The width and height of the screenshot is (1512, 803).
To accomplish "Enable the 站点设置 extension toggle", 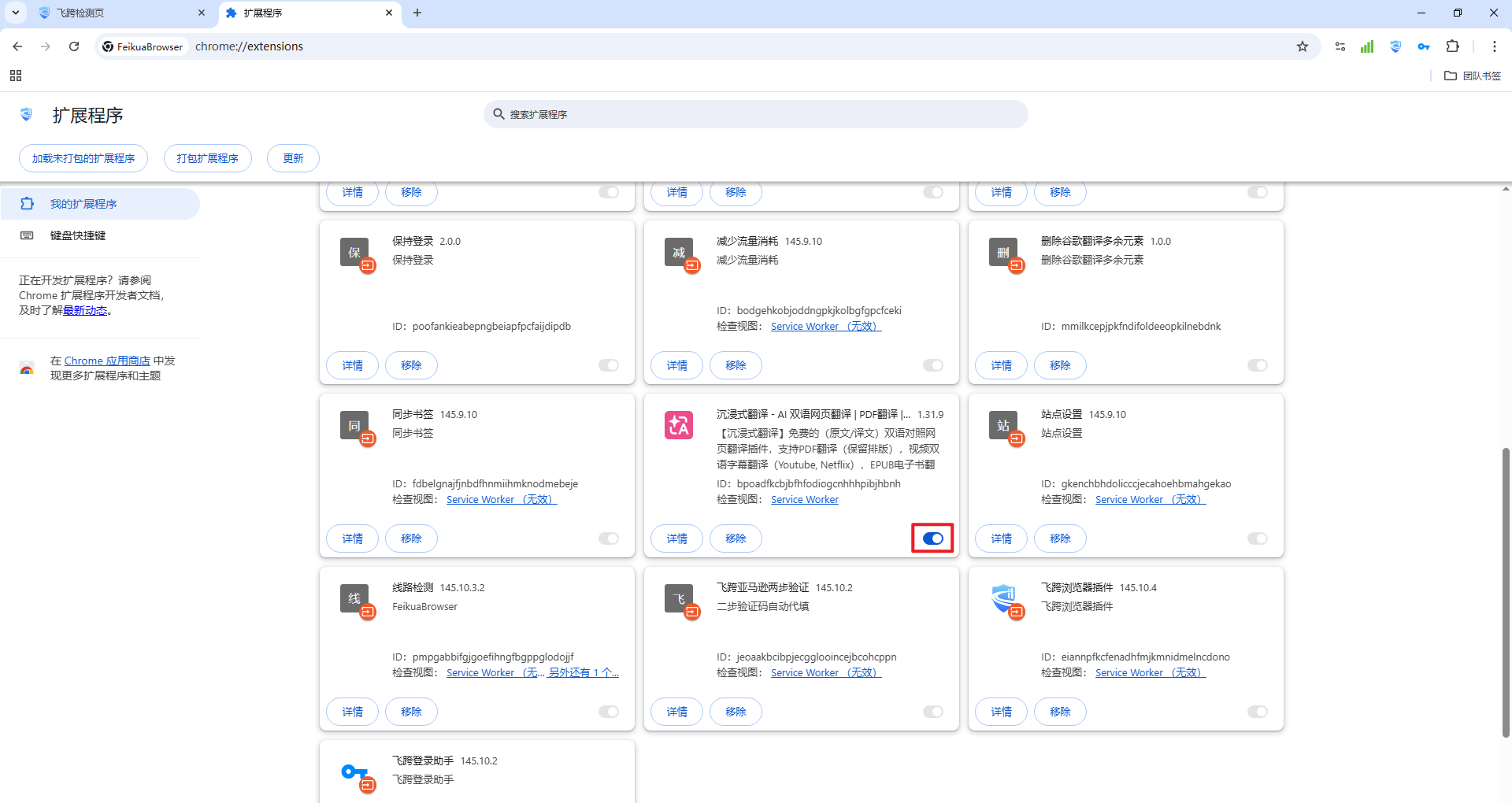I will click(1258, 538).
